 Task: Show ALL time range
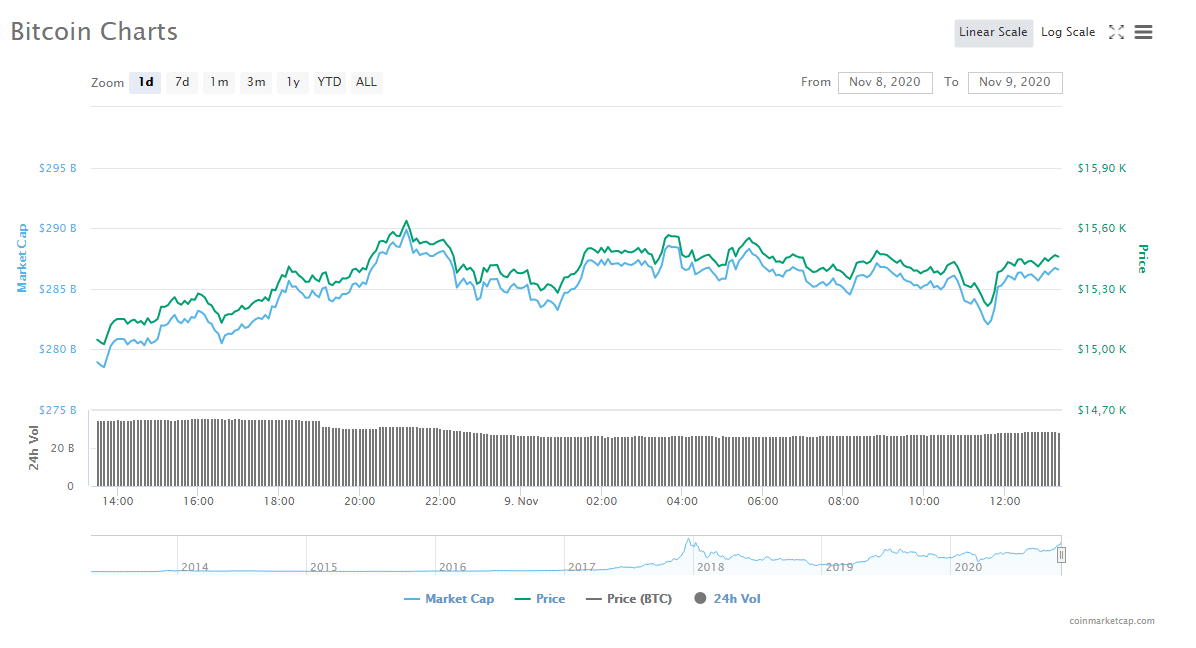[x=367, y=82]
